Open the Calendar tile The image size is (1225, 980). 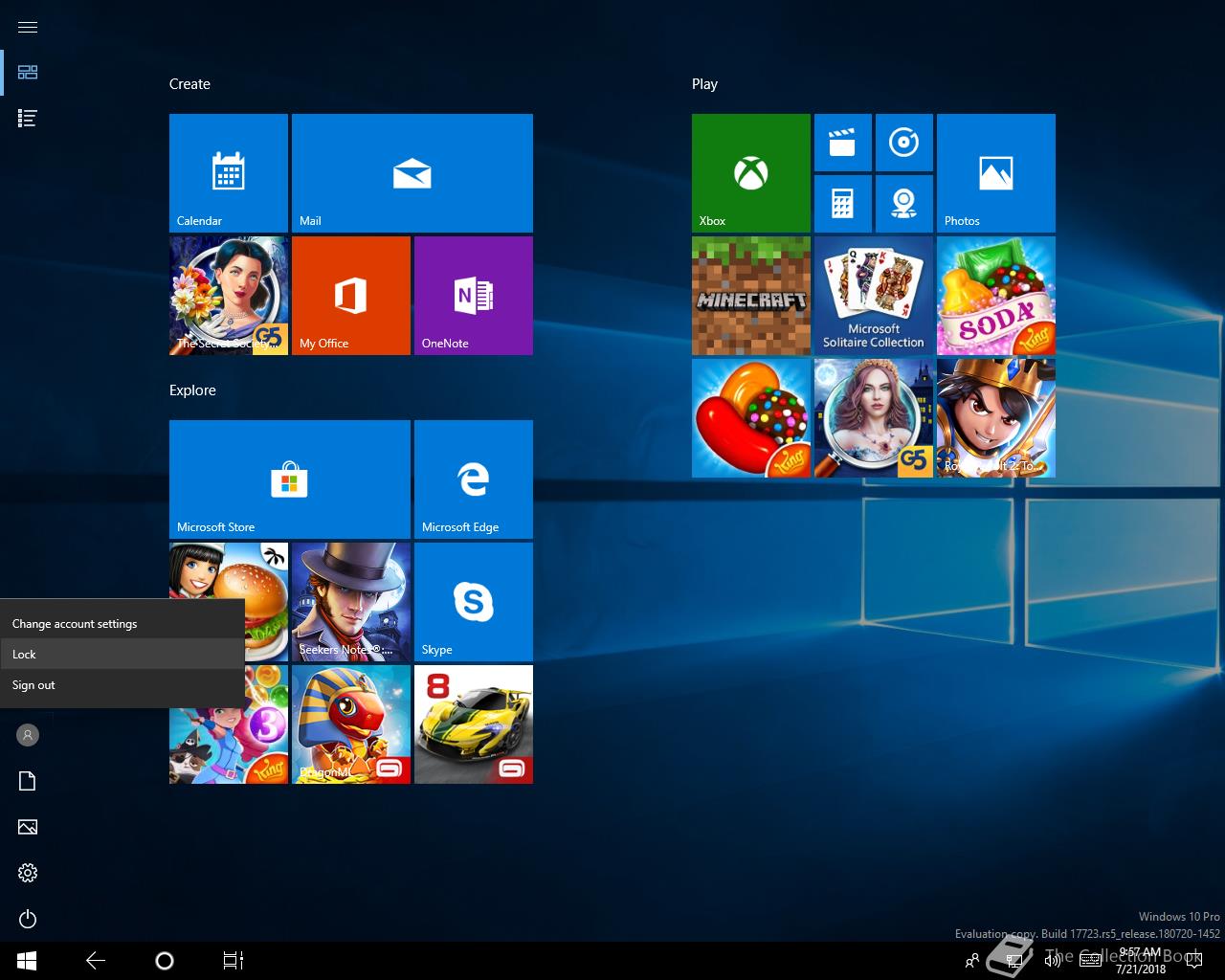(229, 173)
